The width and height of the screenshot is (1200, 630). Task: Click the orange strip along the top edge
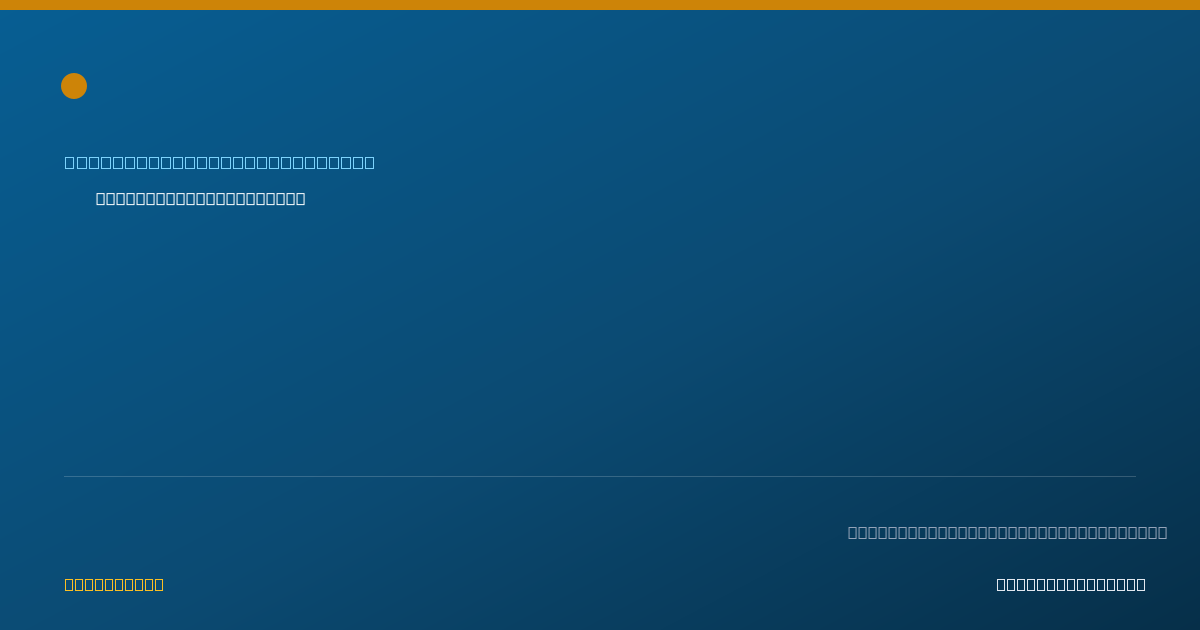click(x=600, y=5)
